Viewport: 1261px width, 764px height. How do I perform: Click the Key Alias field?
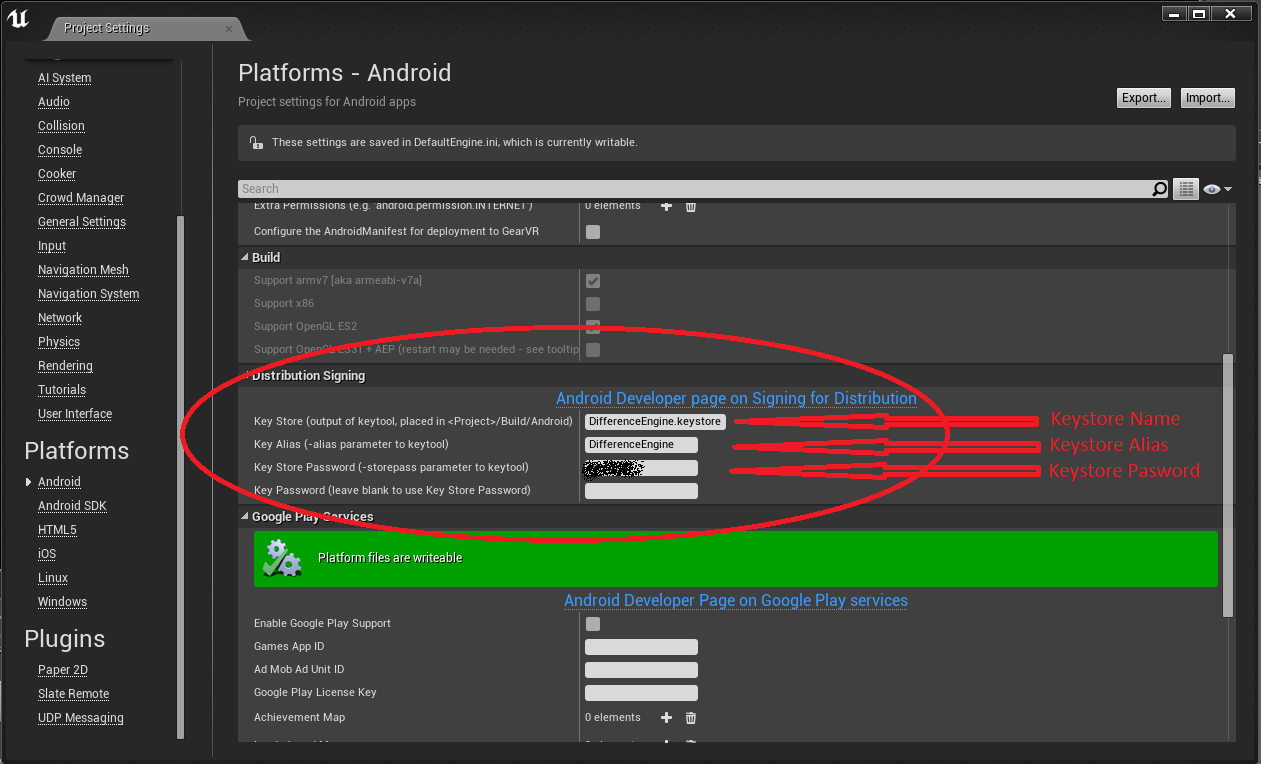(641, 445)
